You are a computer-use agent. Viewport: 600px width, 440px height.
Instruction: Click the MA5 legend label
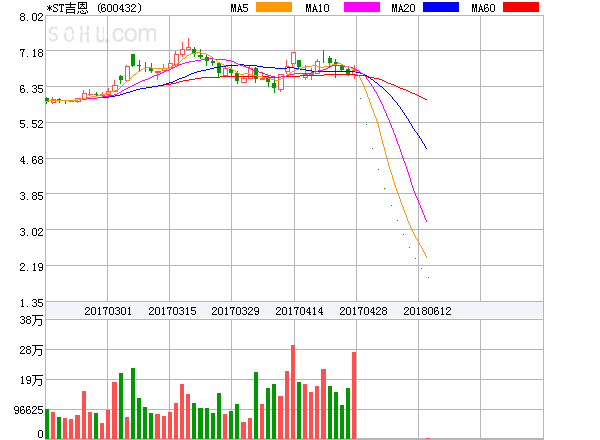pos(240,8)
